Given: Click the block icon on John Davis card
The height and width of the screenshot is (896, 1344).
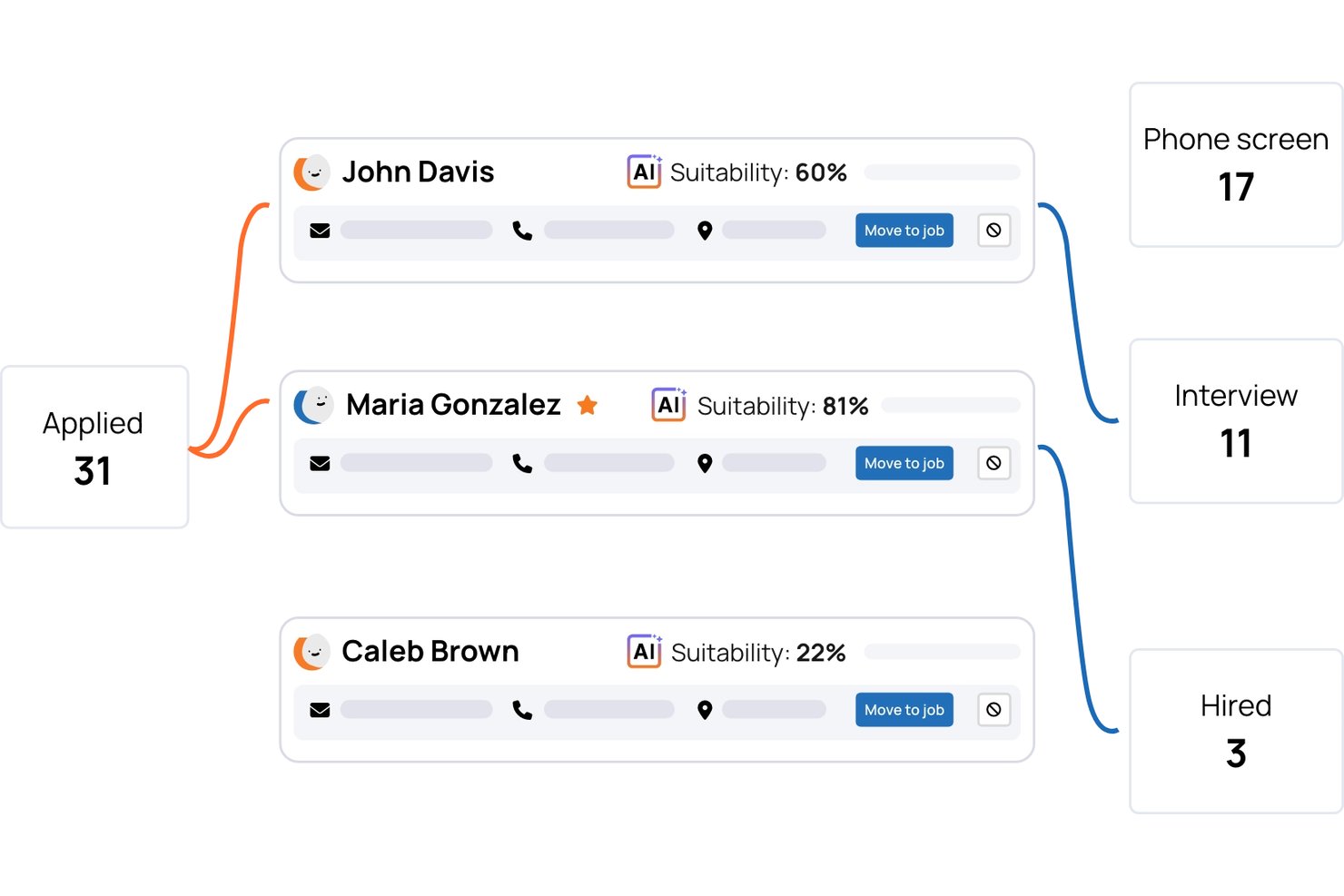Looking at the screenshot, I should [993, 231].
